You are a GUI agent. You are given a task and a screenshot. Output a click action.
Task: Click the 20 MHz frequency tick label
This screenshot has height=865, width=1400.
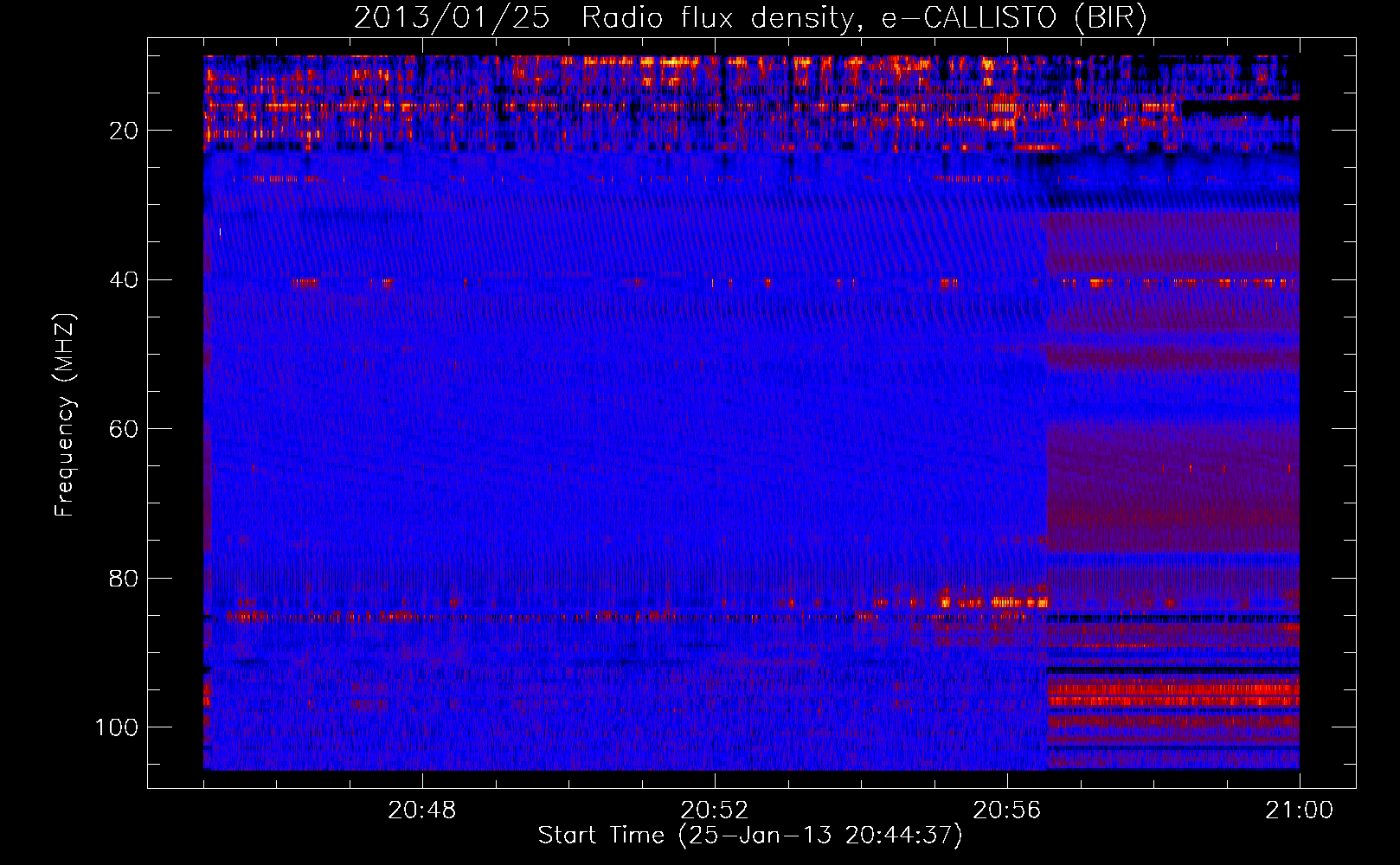tap(125, 131)
